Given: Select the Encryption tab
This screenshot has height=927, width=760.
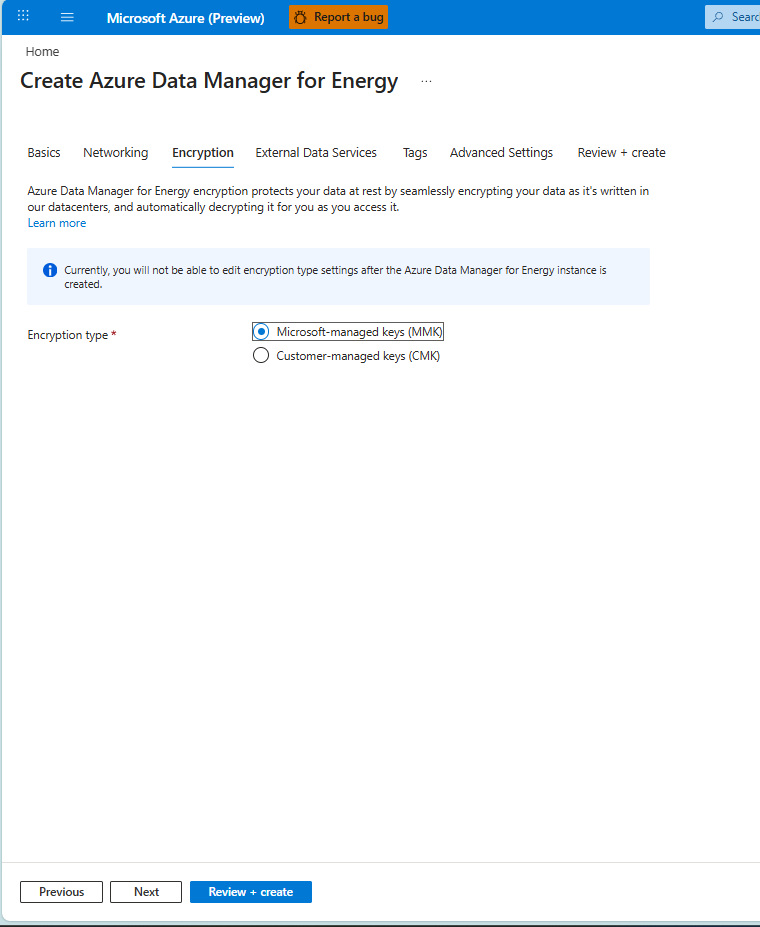Looking at the screenshot, I should click(x=203, y=153).
